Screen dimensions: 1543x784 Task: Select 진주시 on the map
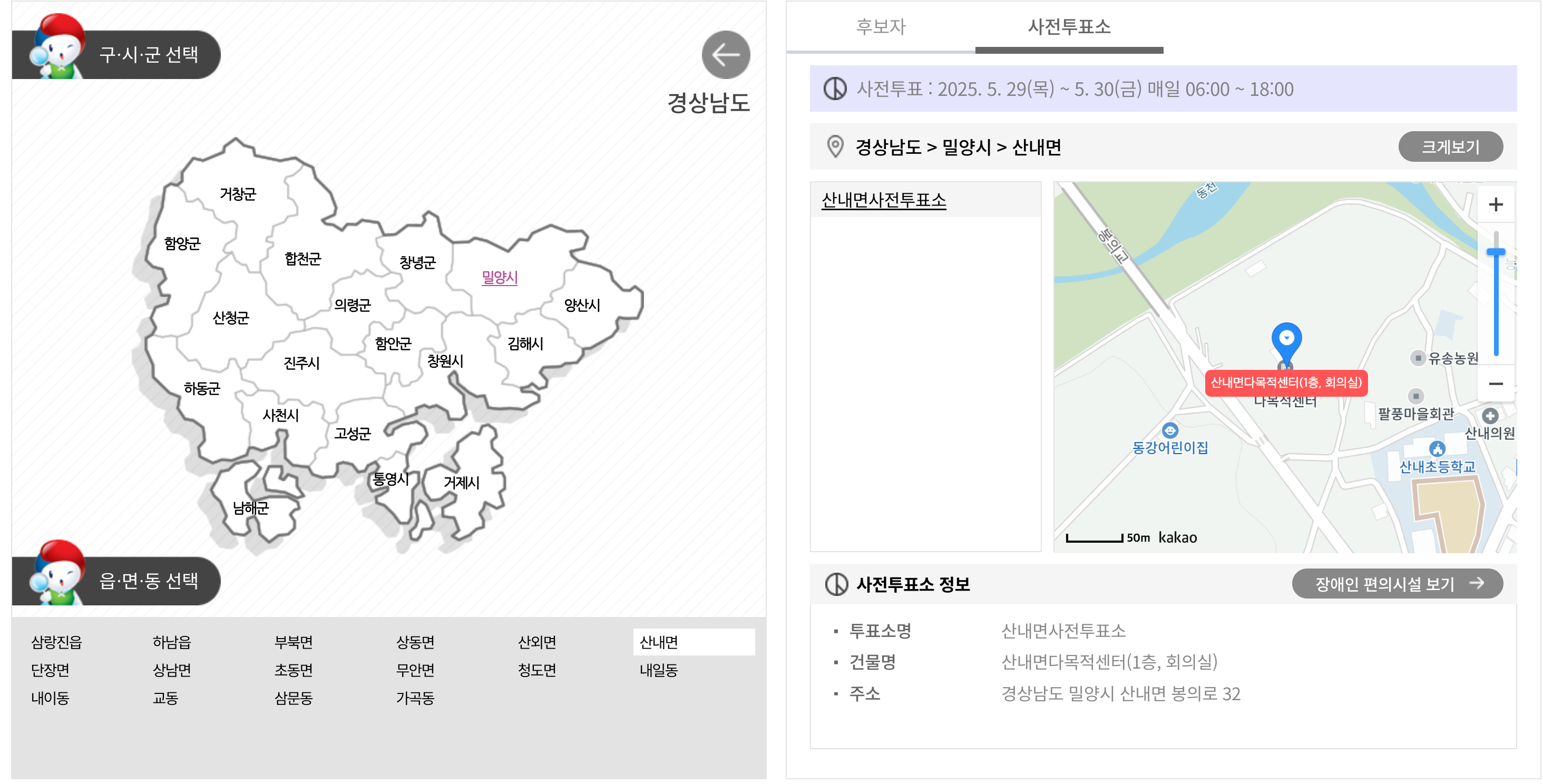pos(301,364)
